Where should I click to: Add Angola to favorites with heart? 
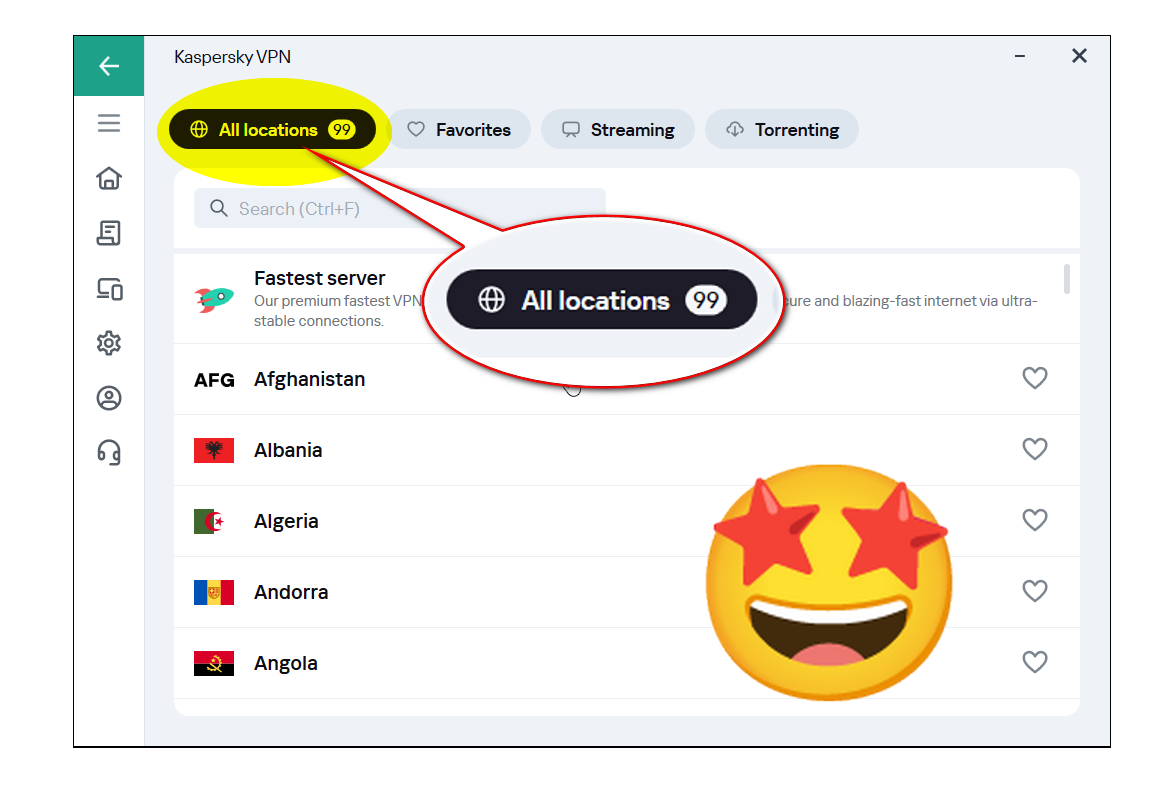coord(1035,662)
